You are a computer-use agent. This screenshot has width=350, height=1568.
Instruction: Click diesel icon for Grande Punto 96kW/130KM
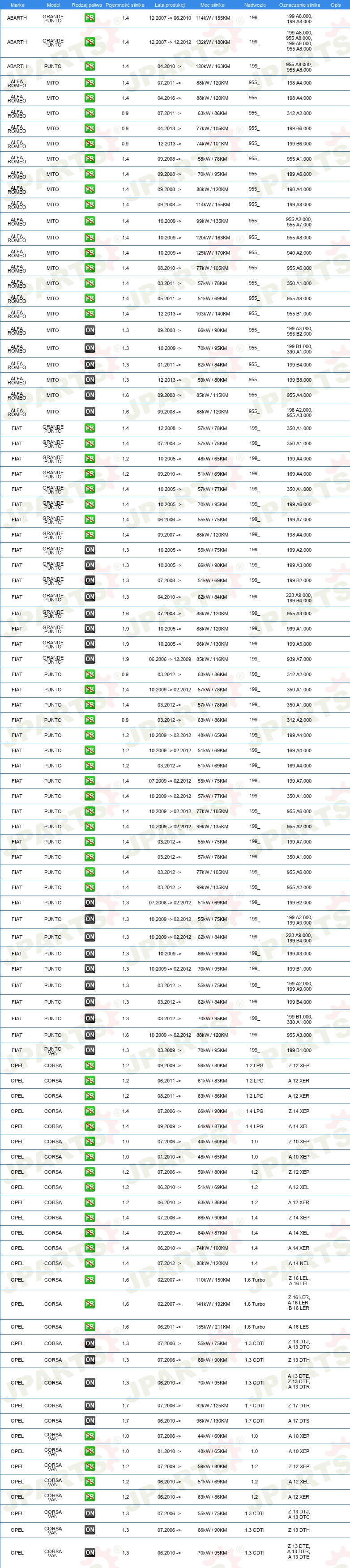point(90,643)
